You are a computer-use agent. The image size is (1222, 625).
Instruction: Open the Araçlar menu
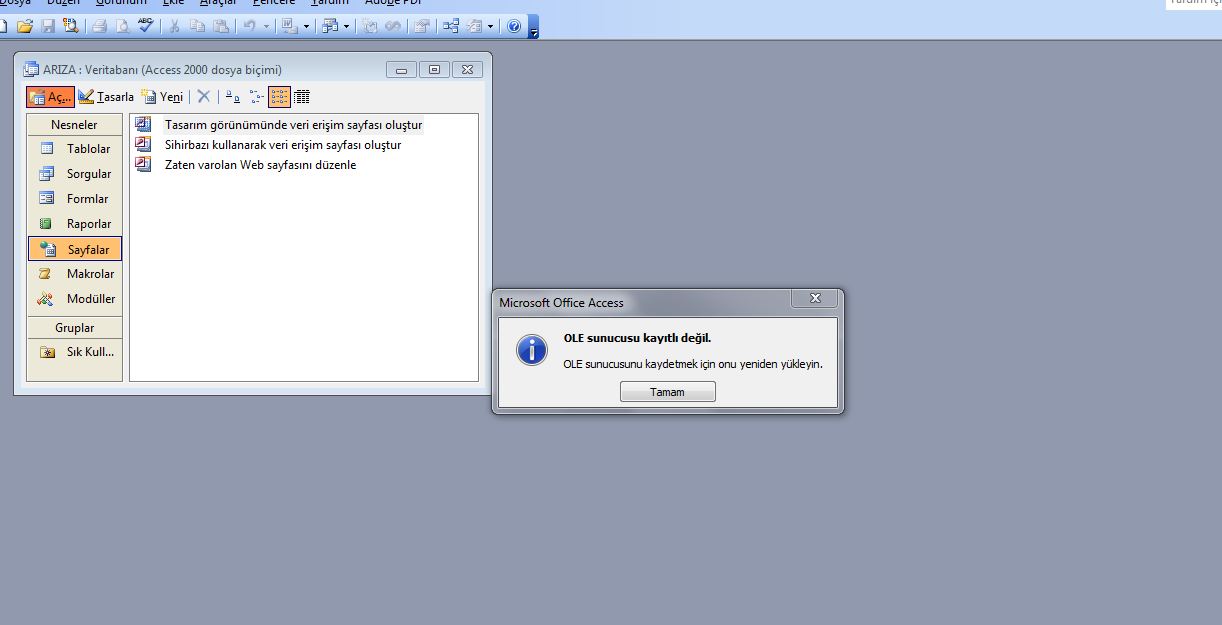click(217, 3)
